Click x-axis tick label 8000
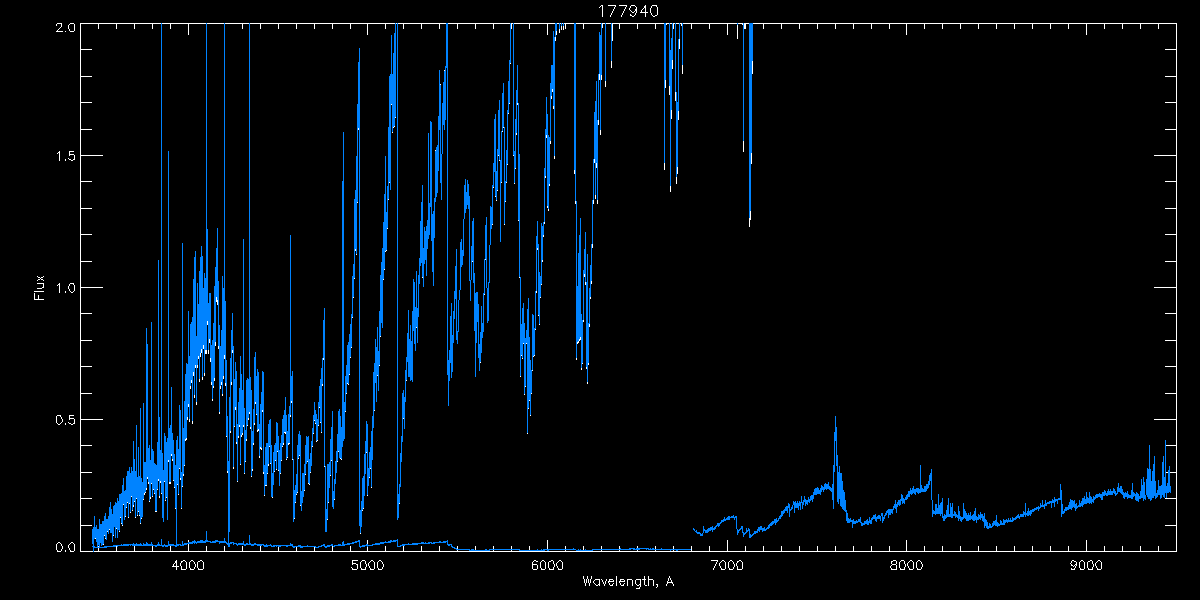 906,565
